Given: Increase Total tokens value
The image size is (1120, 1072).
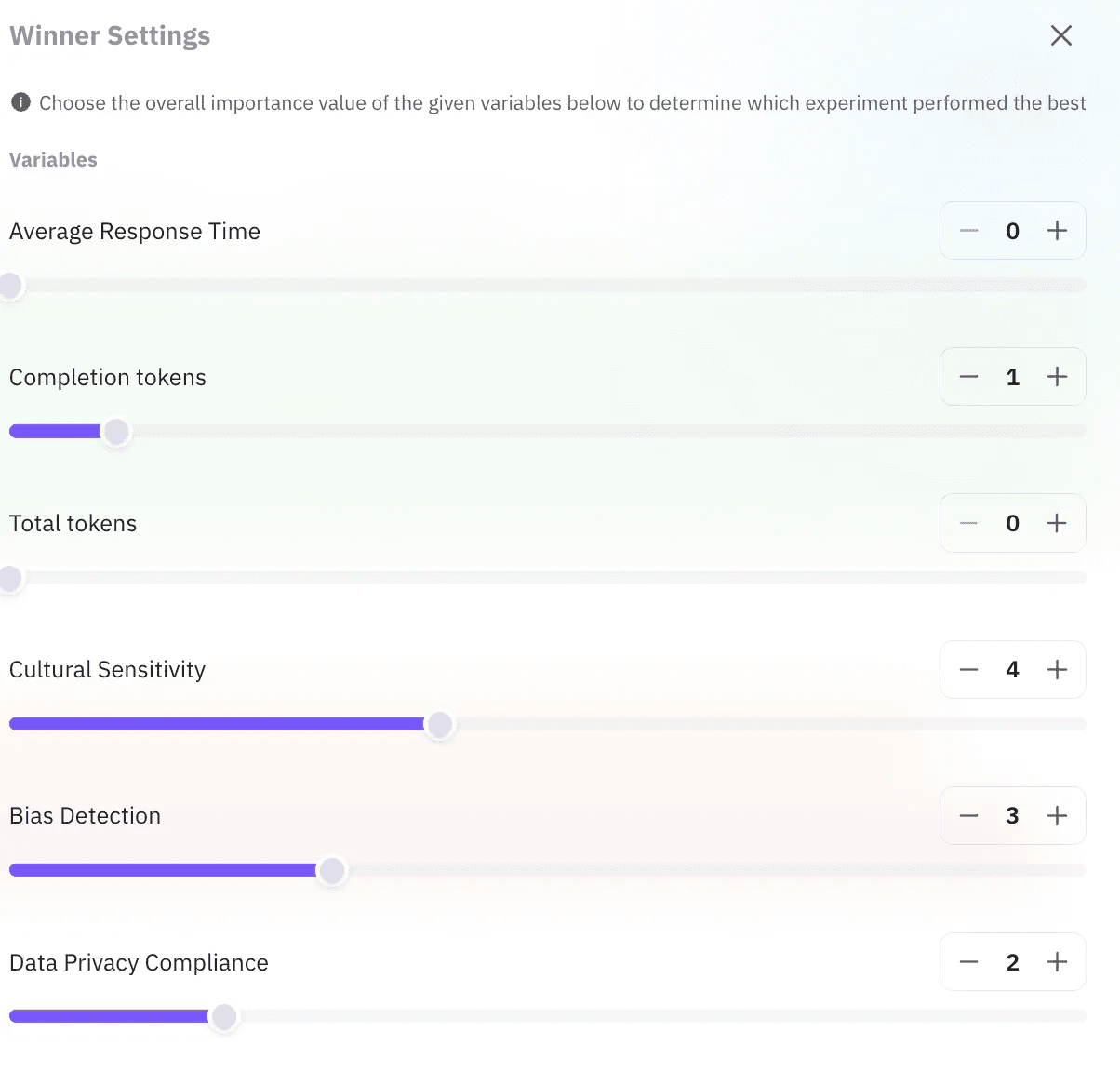Looking at the screenshot, I should 1057,523.
